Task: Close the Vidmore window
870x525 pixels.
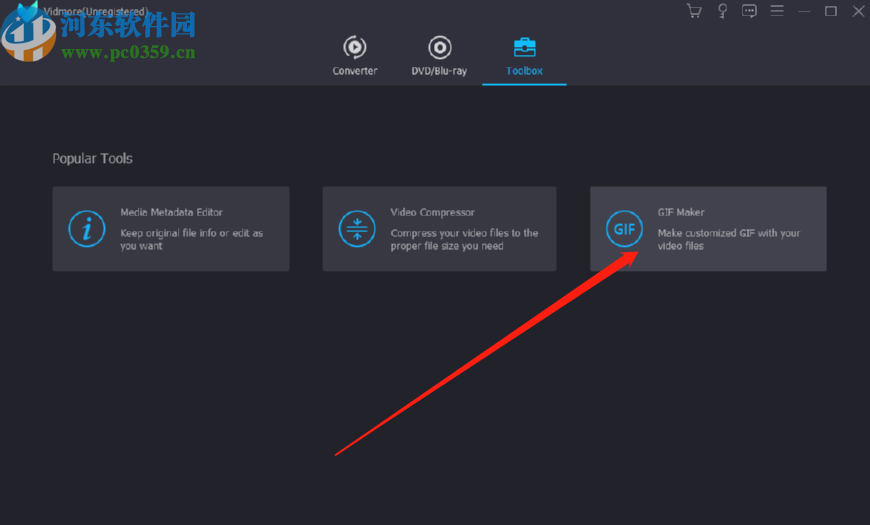Action: 858,11
